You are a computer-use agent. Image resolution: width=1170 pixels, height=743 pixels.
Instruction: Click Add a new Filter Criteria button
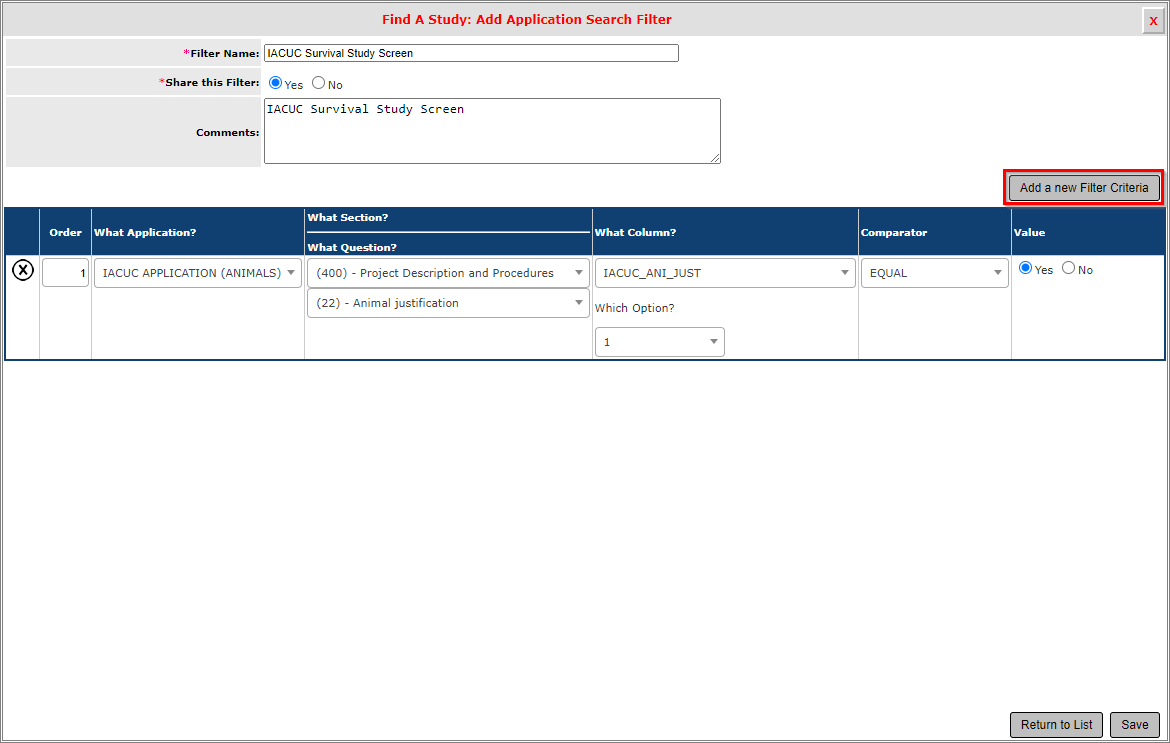point(1083,188)
